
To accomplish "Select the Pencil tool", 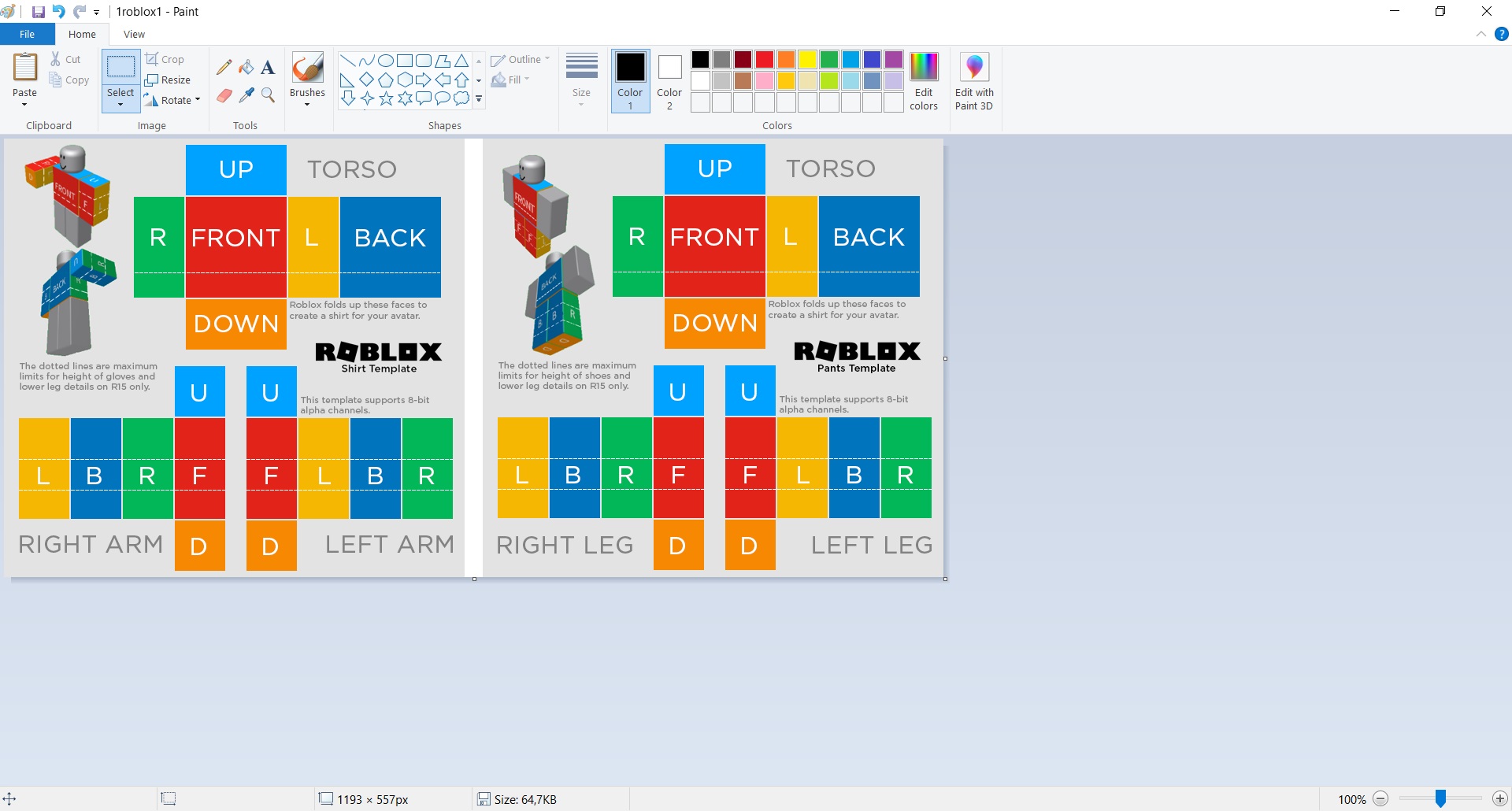I will (x=224, y=68).
